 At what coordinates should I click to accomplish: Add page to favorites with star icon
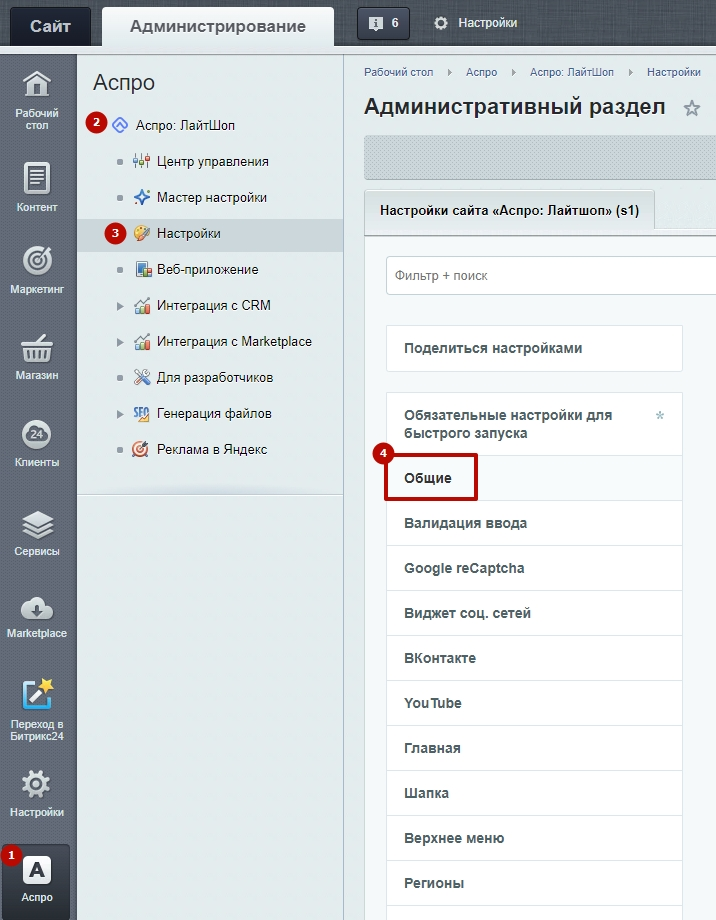[x=692, y=108]
